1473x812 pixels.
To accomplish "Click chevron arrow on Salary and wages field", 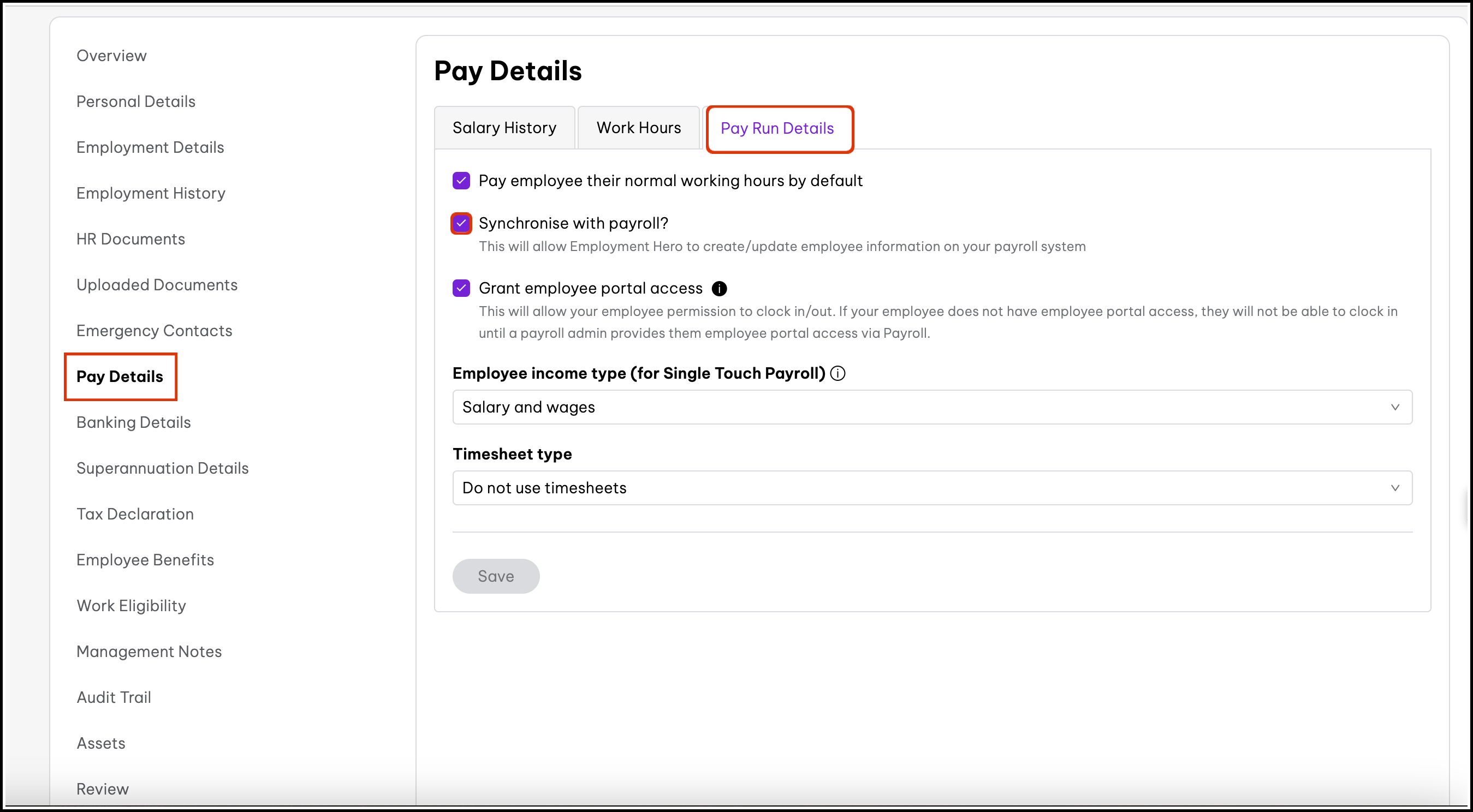I will point(1395,407).
